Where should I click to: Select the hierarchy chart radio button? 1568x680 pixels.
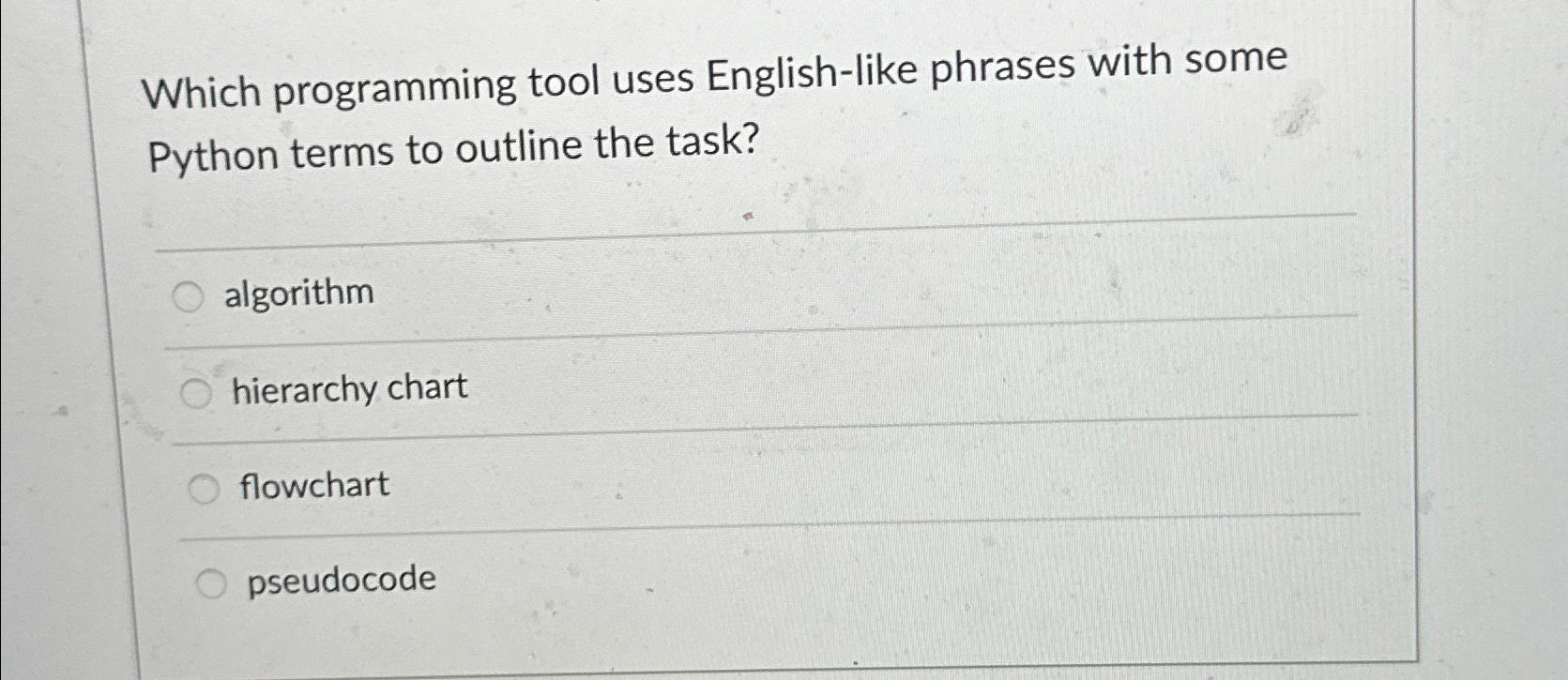coord(196,393)
